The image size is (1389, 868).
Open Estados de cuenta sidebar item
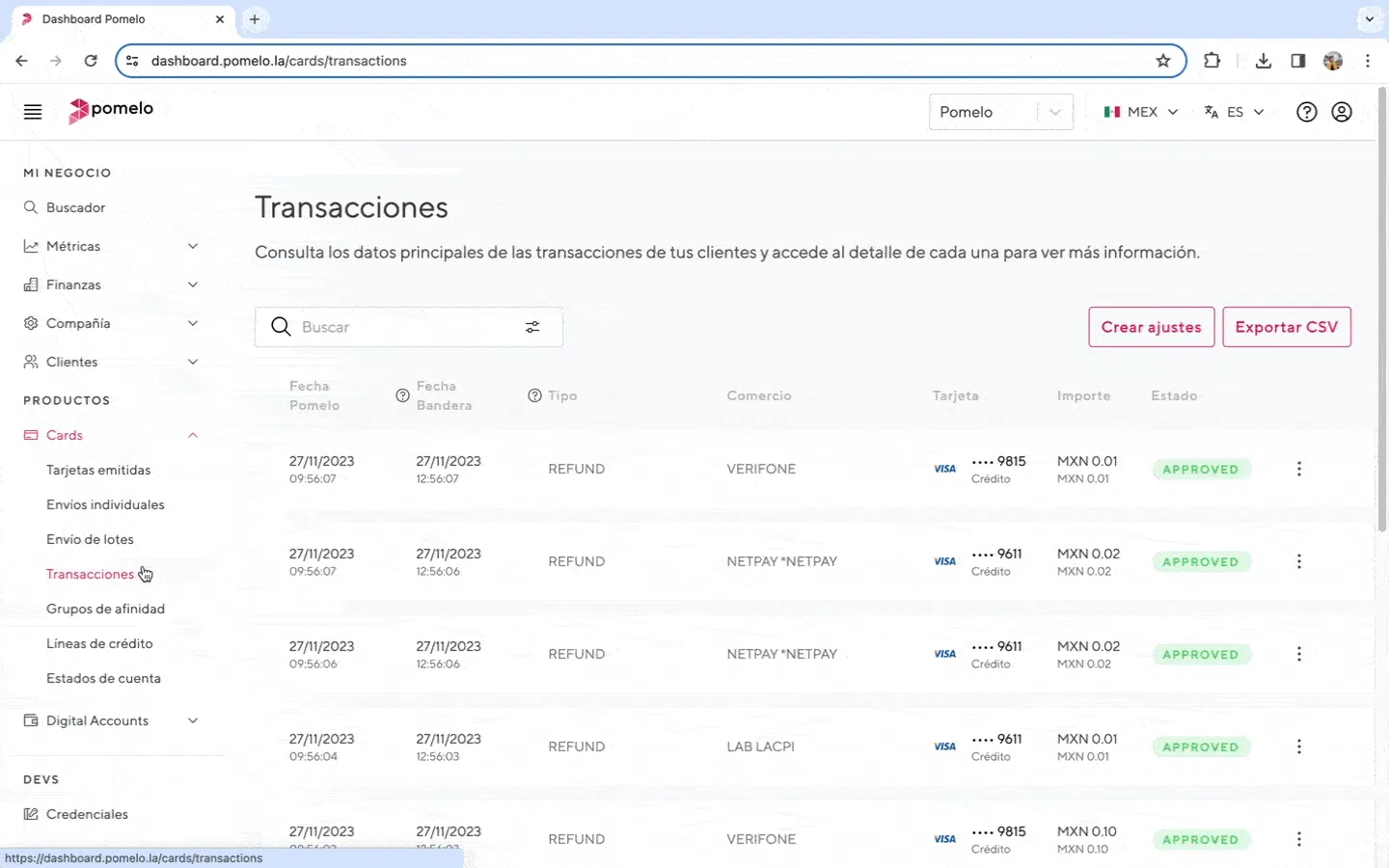pos(103,679)
